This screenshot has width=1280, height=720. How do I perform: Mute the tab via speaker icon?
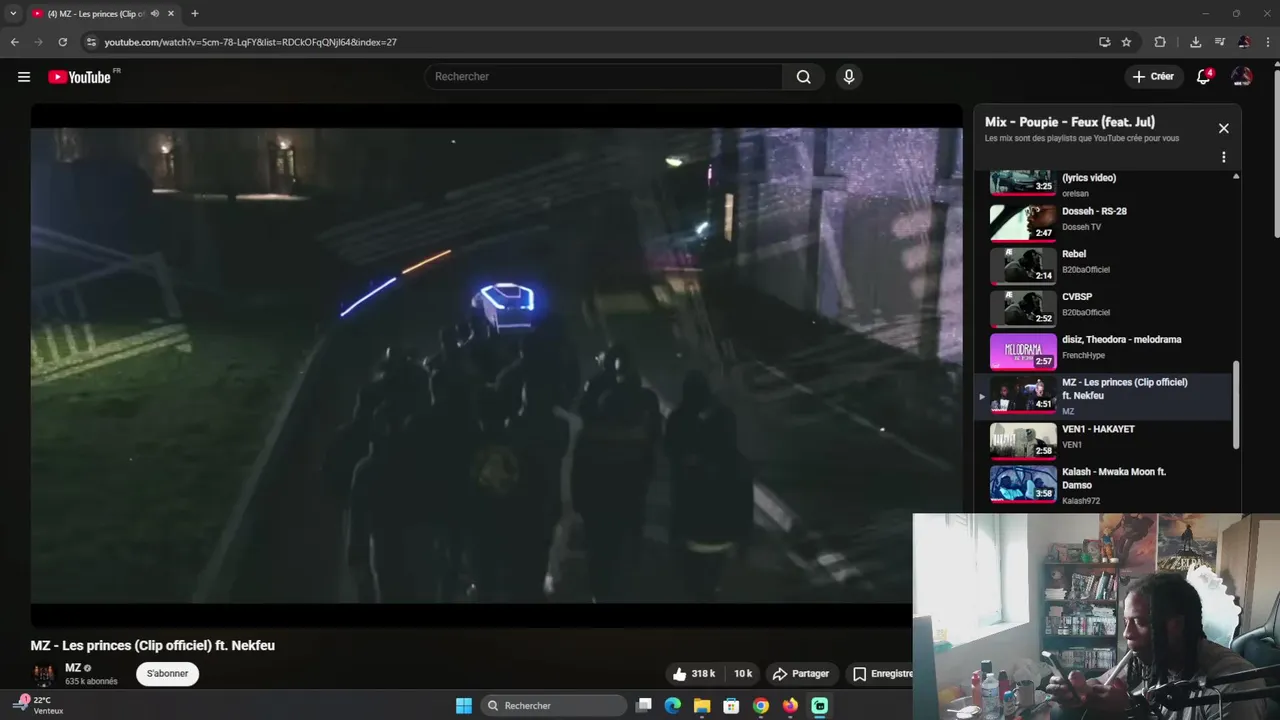coord(155,14)
